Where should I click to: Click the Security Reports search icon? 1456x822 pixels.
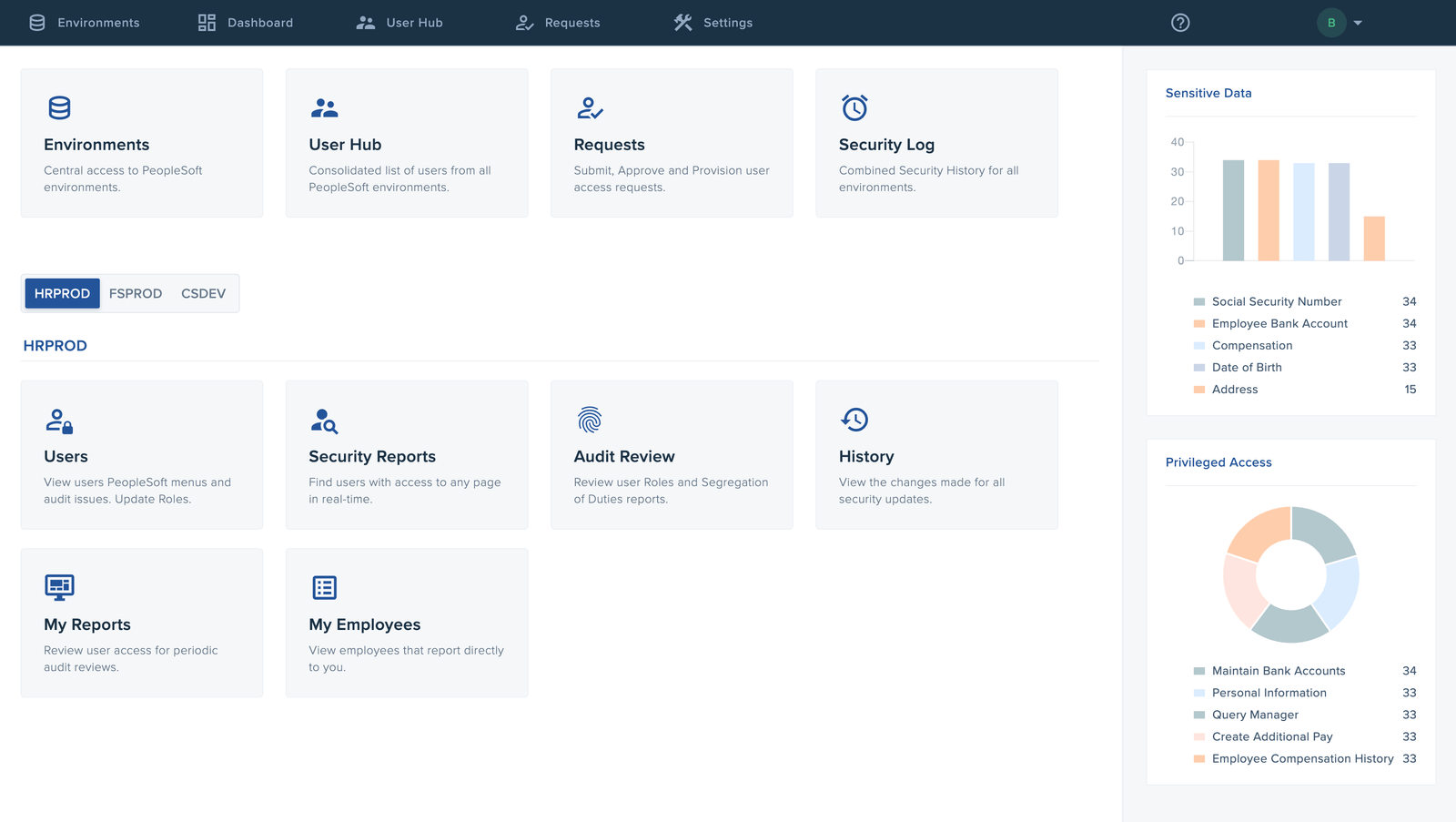pos(324,420)
